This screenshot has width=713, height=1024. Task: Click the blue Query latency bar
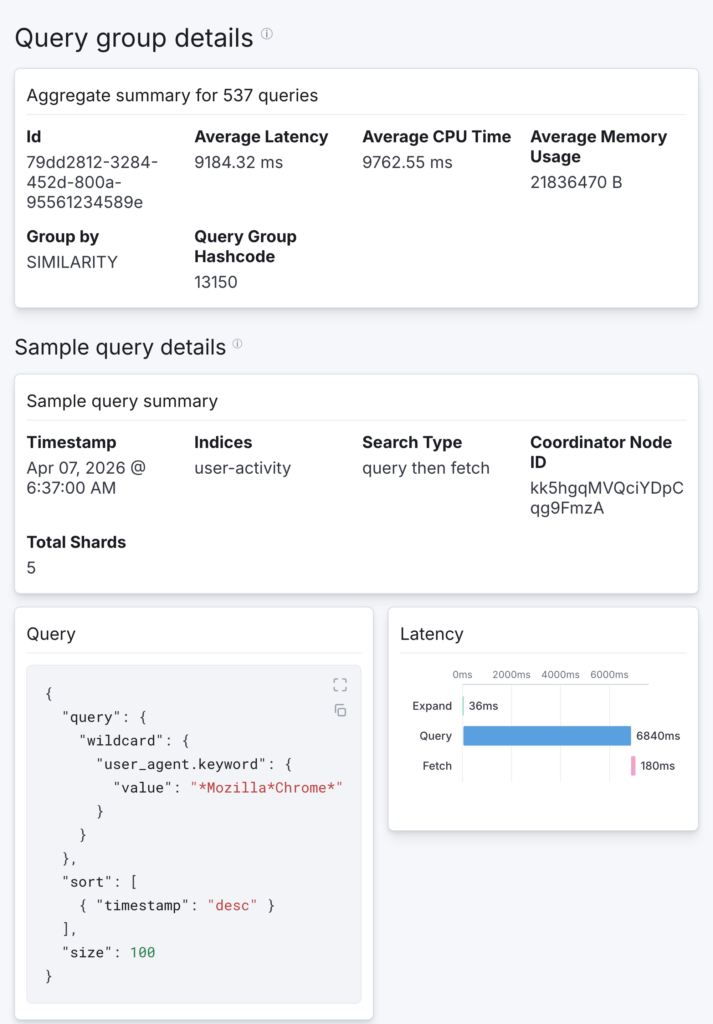coord(547,736)
